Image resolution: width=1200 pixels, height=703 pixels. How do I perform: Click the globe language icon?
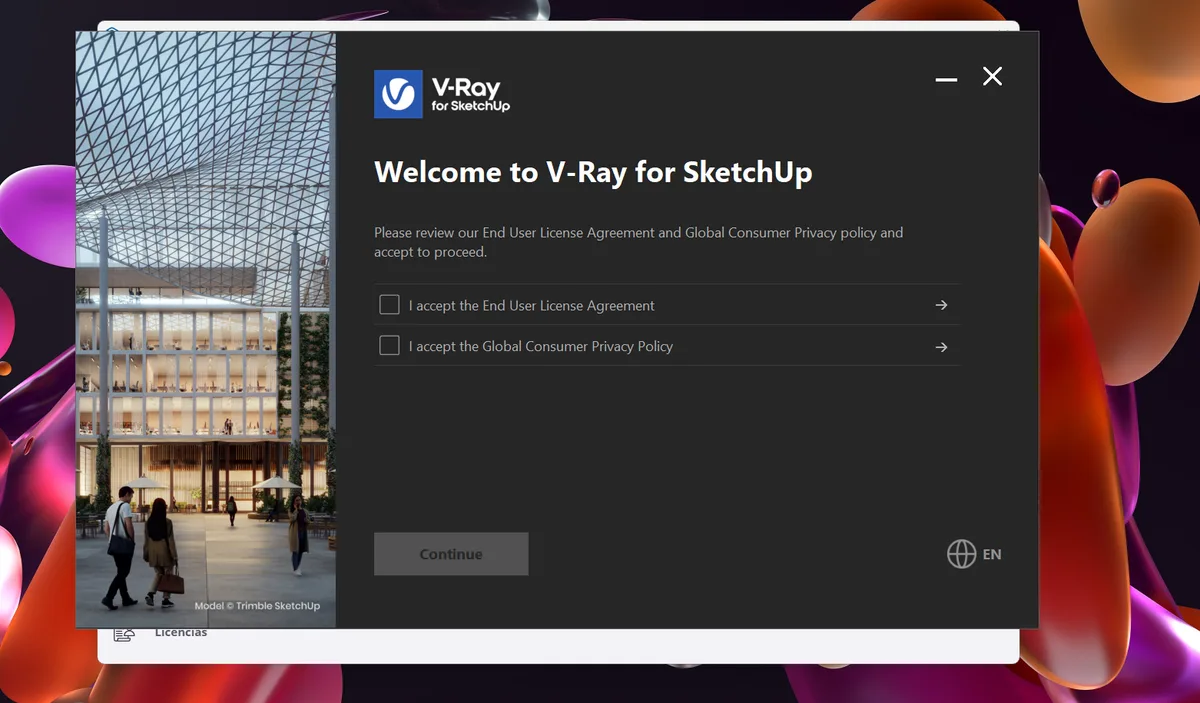coord(961,554)
